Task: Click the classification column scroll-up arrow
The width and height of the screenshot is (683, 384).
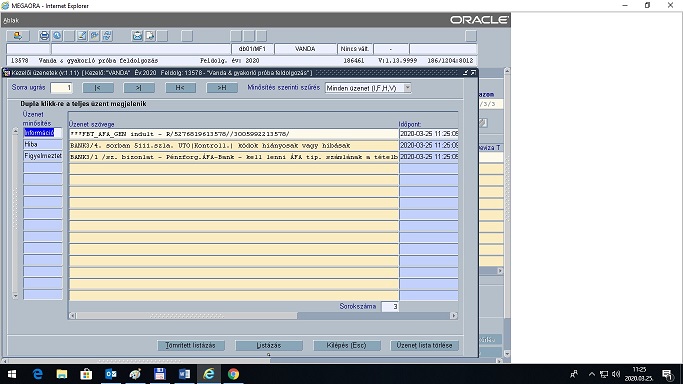Action: 15,131
